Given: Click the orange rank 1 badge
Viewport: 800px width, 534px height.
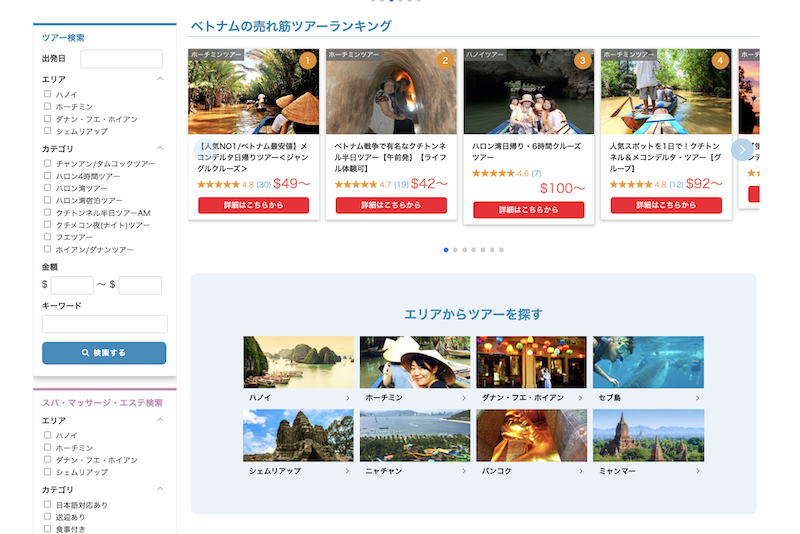Looking at the screenshot, I should (x=307, y=61).
